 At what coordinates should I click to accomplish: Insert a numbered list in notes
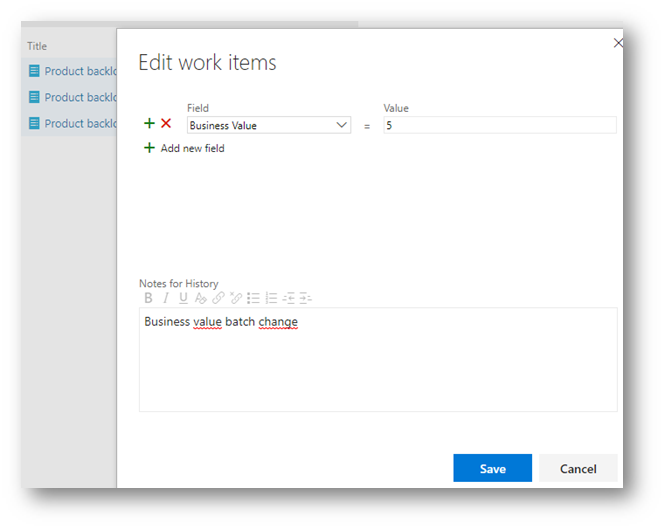[x=271, y=298]
